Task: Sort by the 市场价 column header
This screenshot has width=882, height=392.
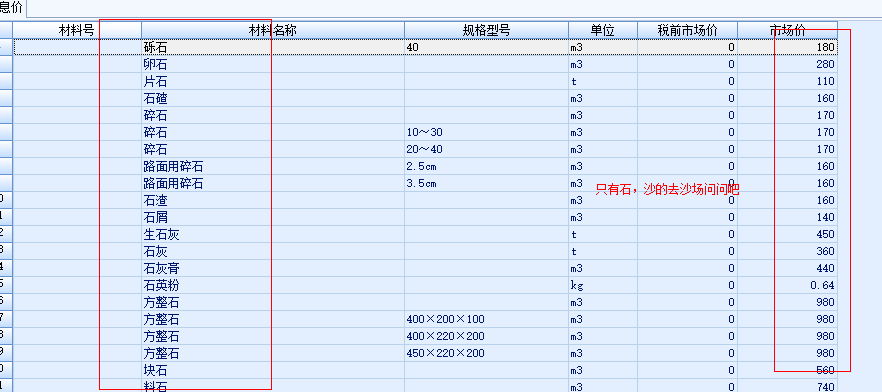Action: pos(787,30)
